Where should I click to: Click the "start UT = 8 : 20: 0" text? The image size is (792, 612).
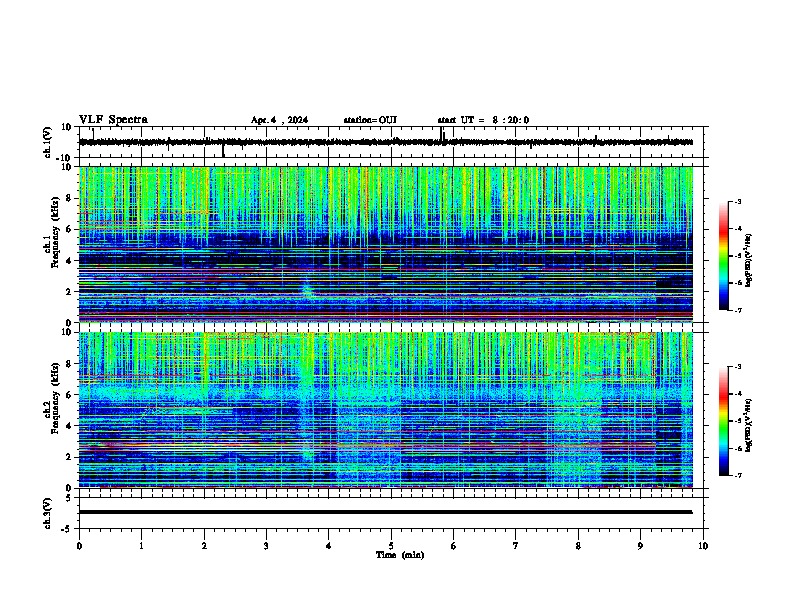click(483, 120)
